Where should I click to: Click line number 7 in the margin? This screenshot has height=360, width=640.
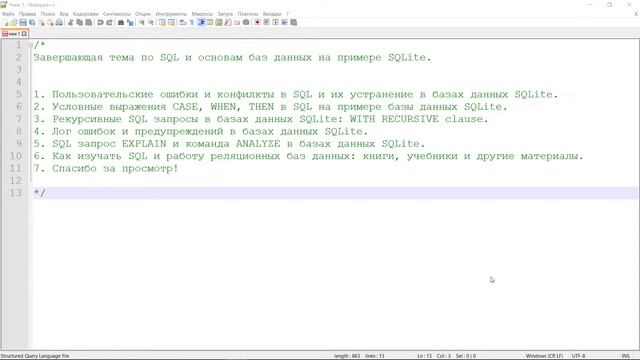point(19,119)
